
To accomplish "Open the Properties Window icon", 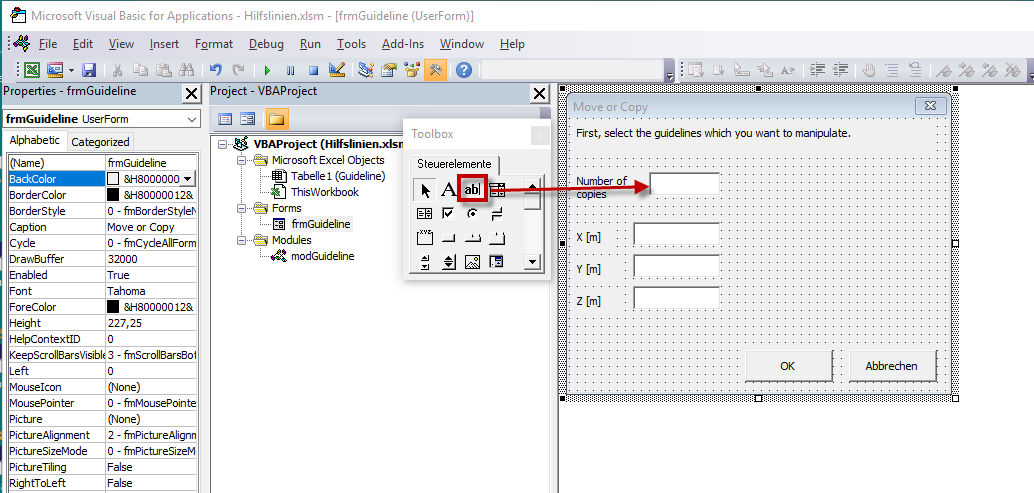I will coord(389,69).
